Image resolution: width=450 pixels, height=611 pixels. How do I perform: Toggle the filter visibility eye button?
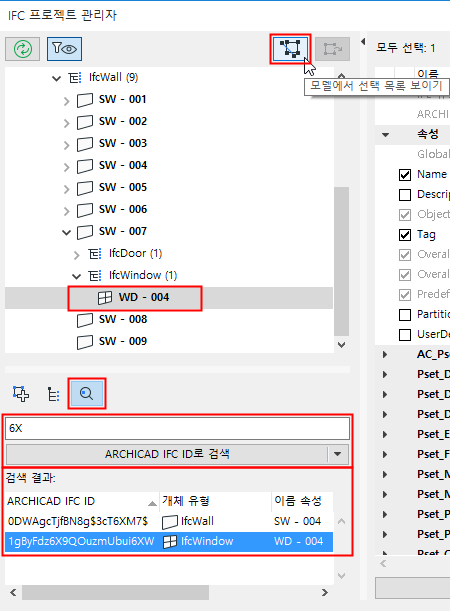point(64,49)
